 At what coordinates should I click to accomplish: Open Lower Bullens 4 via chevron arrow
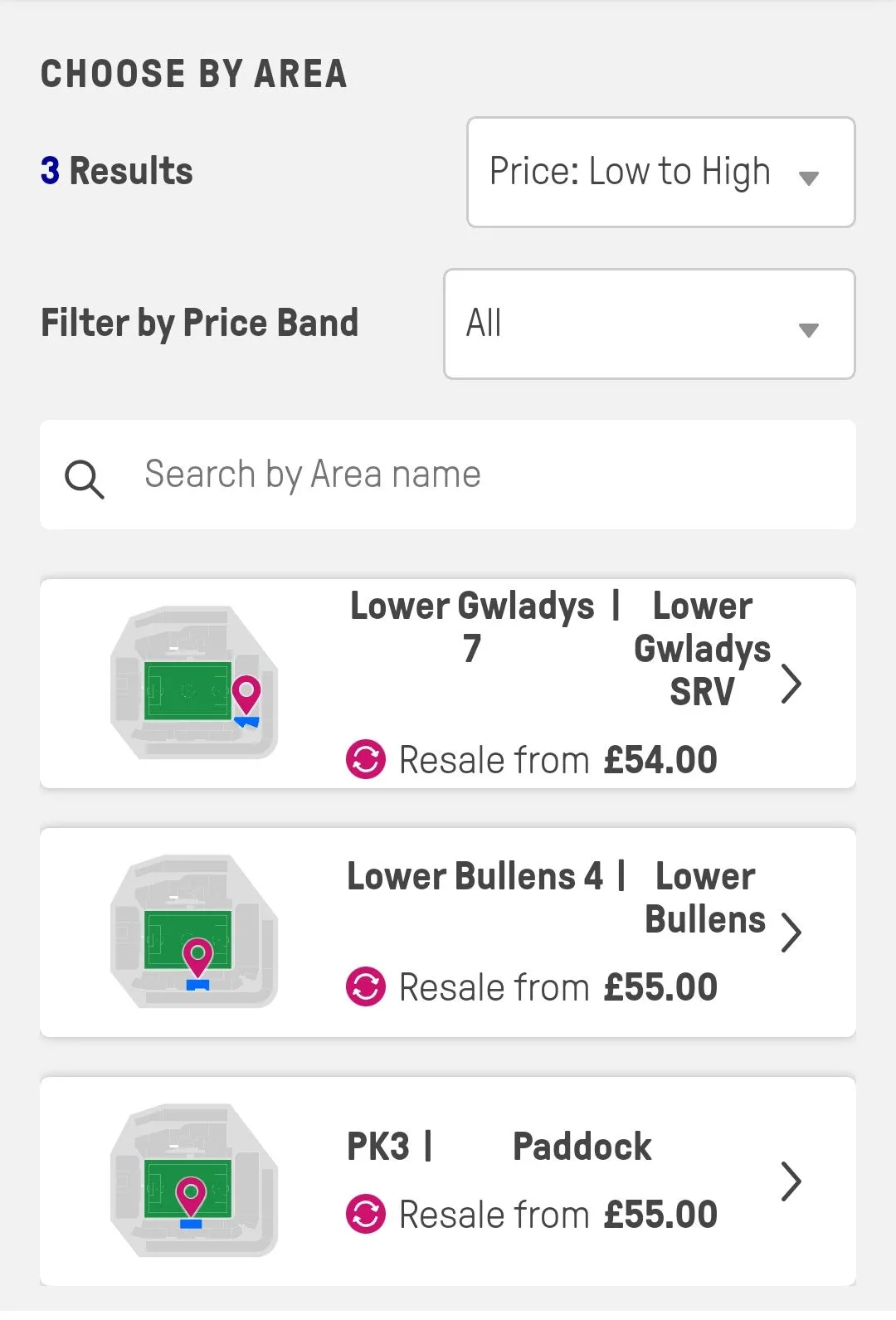coord(791,932)
